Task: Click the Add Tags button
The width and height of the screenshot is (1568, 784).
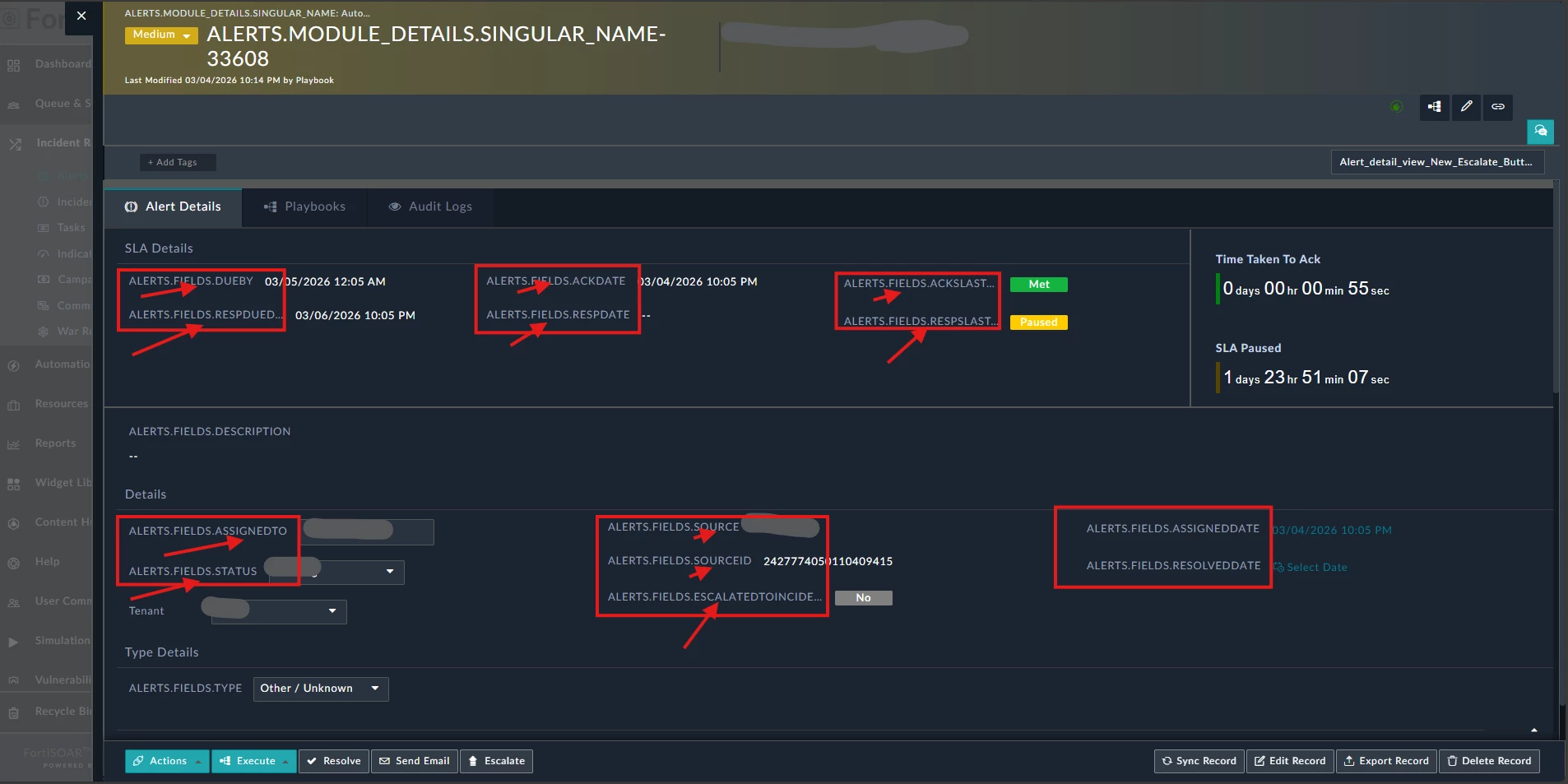Action: [x=177, y=162]
